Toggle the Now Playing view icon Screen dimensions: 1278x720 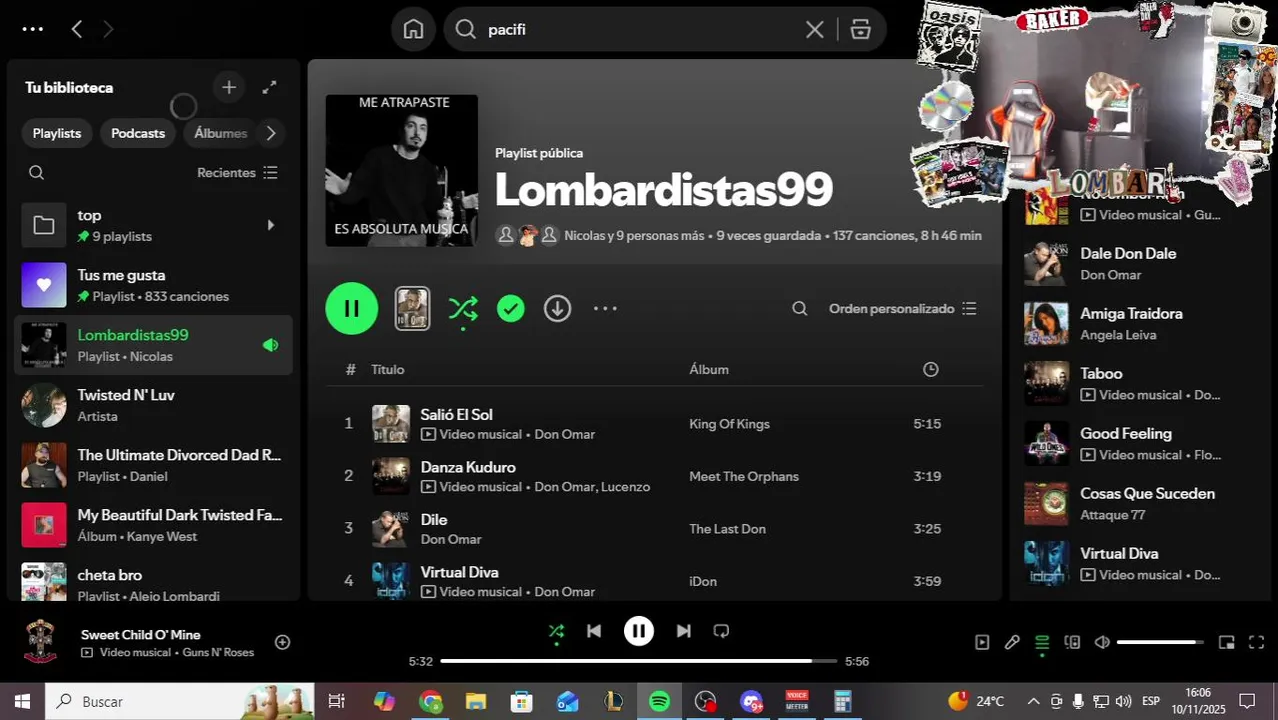tap(982, 642)
